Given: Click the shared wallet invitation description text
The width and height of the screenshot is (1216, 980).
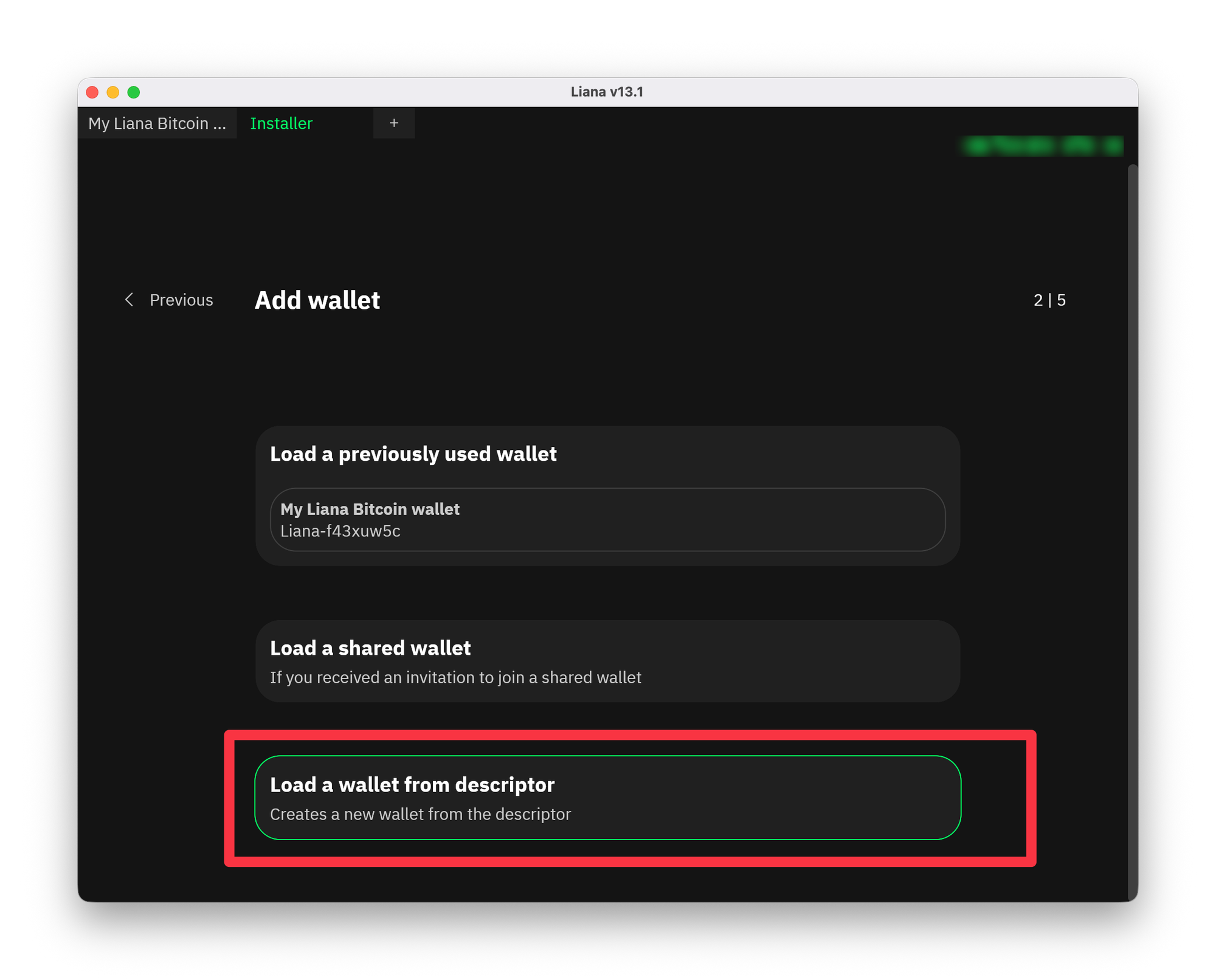Looking at the screenshot, I should (455, 678).
